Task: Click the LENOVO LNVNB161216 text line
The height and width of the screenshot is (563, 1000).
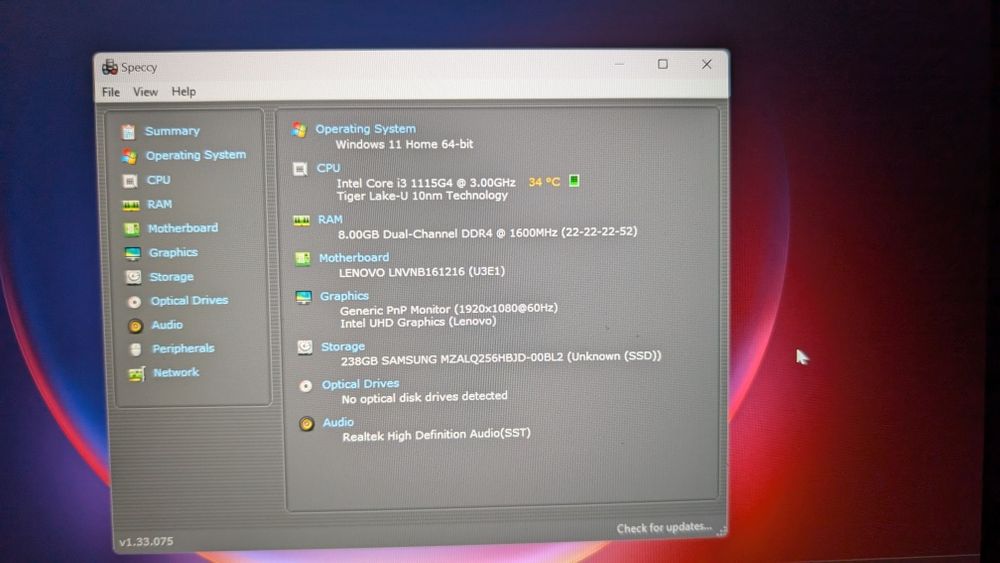Action: pos(422,272)
